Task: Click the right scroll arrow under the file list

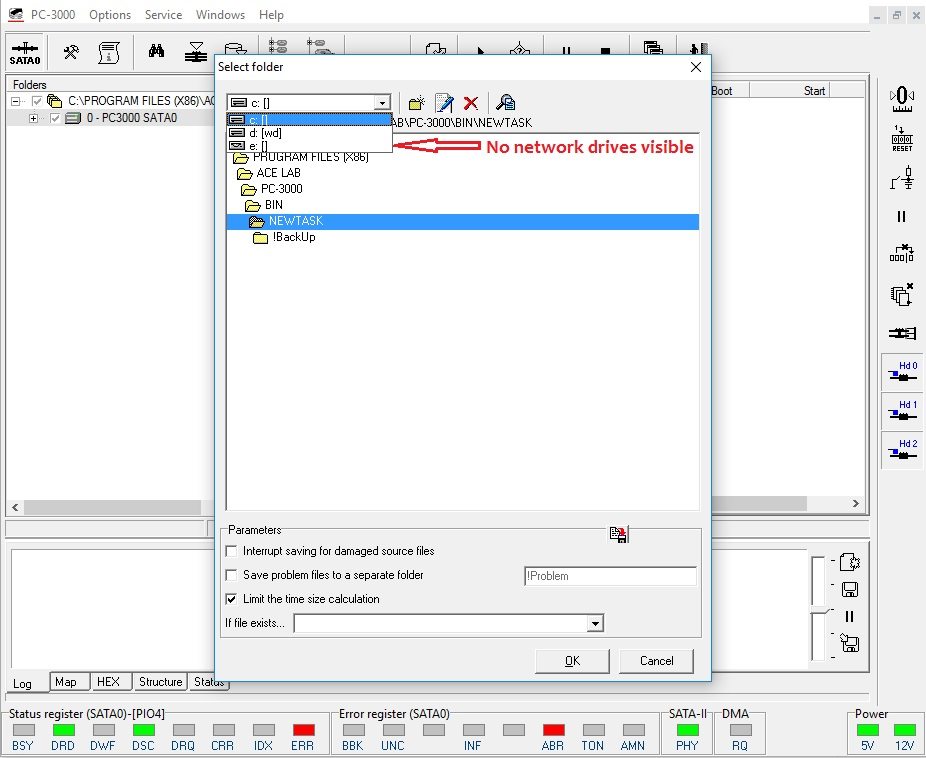Action: coord(856,504)
